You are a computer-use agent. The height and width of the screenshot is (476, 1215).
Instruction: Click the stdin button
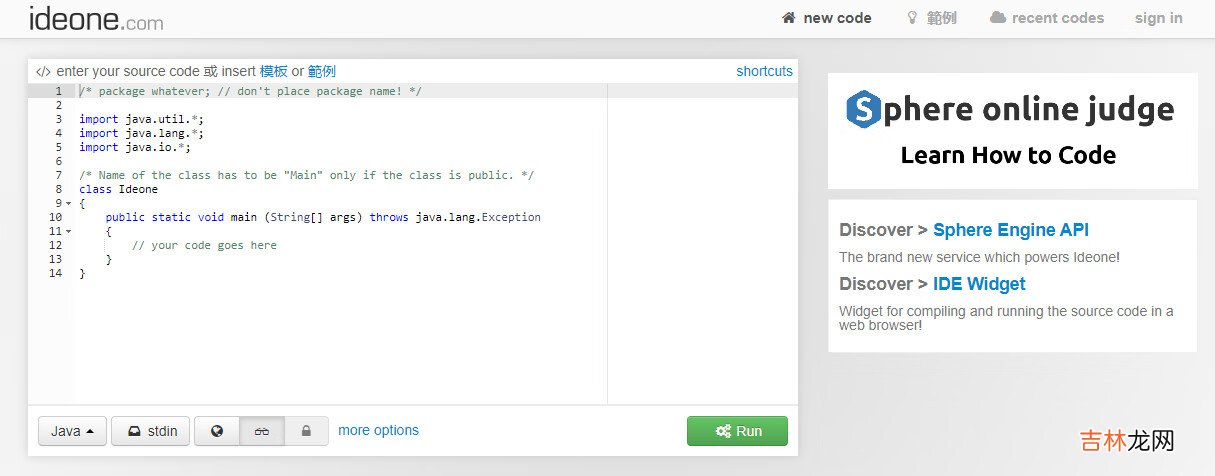[150, 431]
